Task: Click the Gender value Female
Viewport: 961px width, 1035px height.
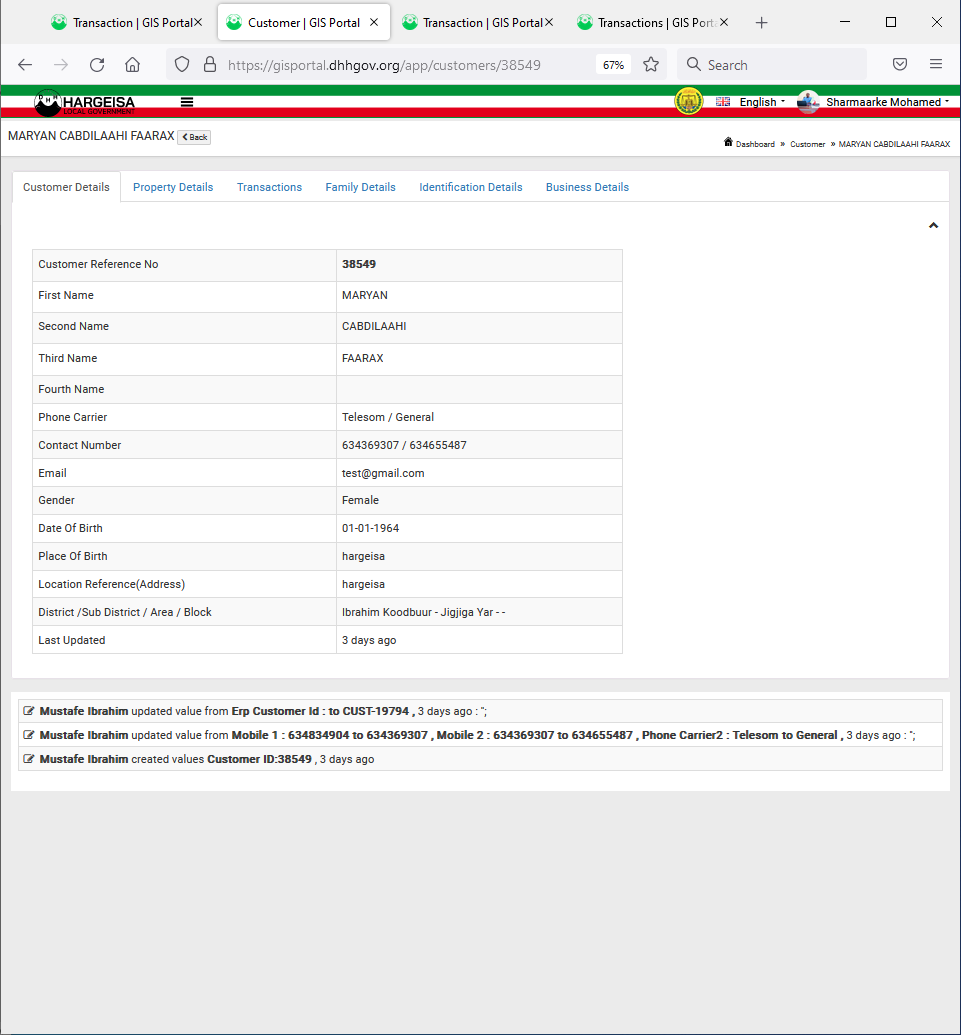Action: [x=360, y=500]
